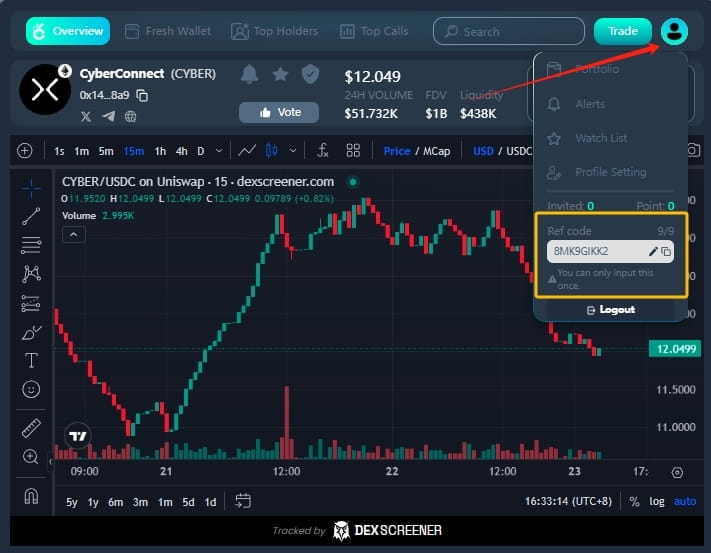Copy the CyberConnect contract address
The width and height of the screenshot is (711, 553).
click(142, 96)
